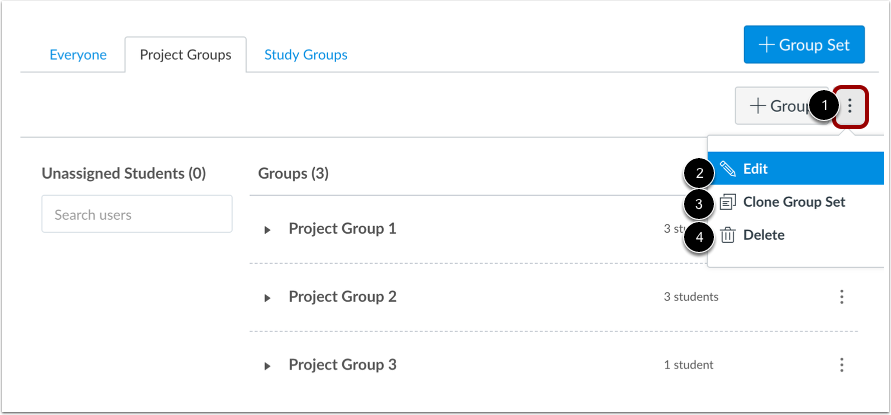
Task: Switch to the Everyone tab
Action: [78, 55]
